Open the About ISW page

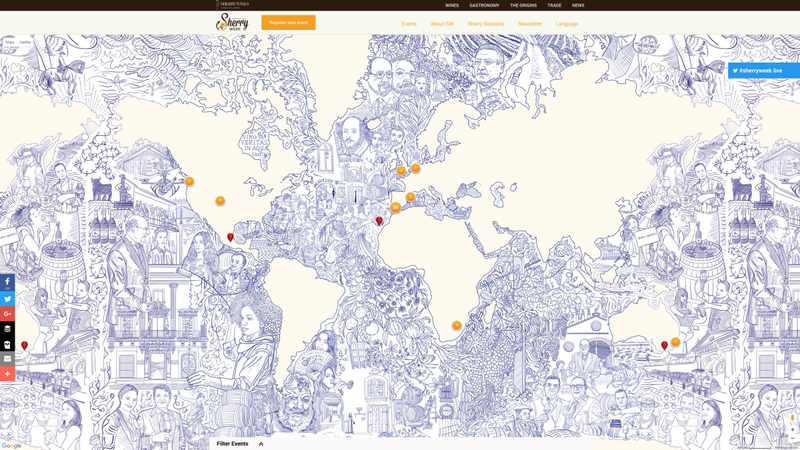(x=442, y=24)
